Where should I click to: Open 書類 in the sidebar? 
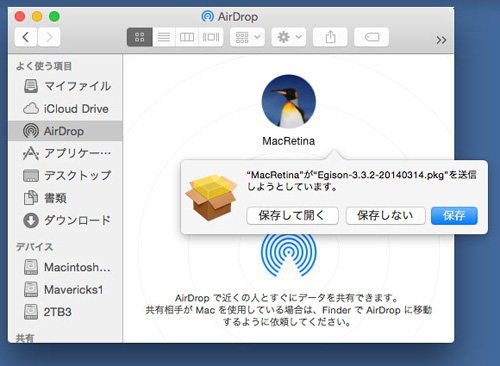point(65,198)
